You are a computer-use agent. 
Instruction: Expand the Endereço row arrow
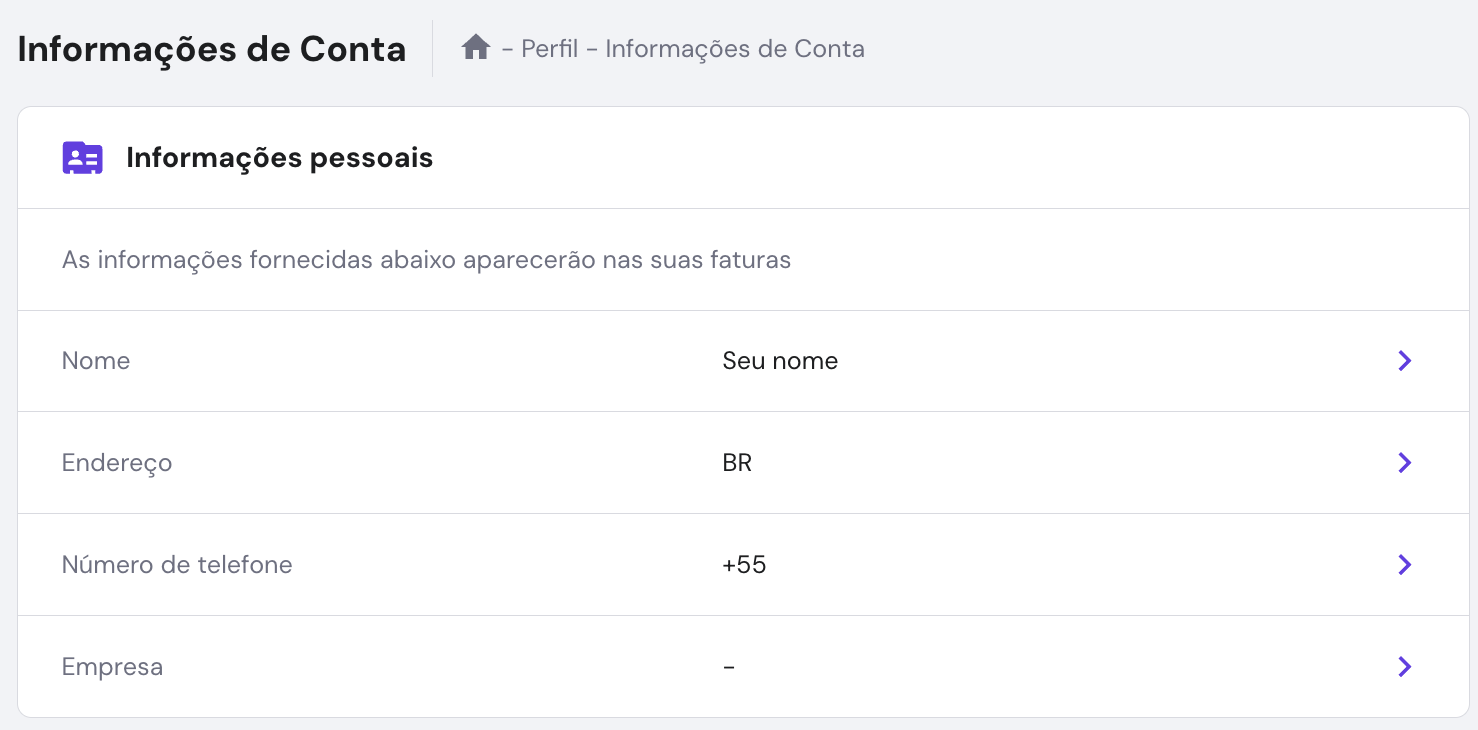point(1404,463)
